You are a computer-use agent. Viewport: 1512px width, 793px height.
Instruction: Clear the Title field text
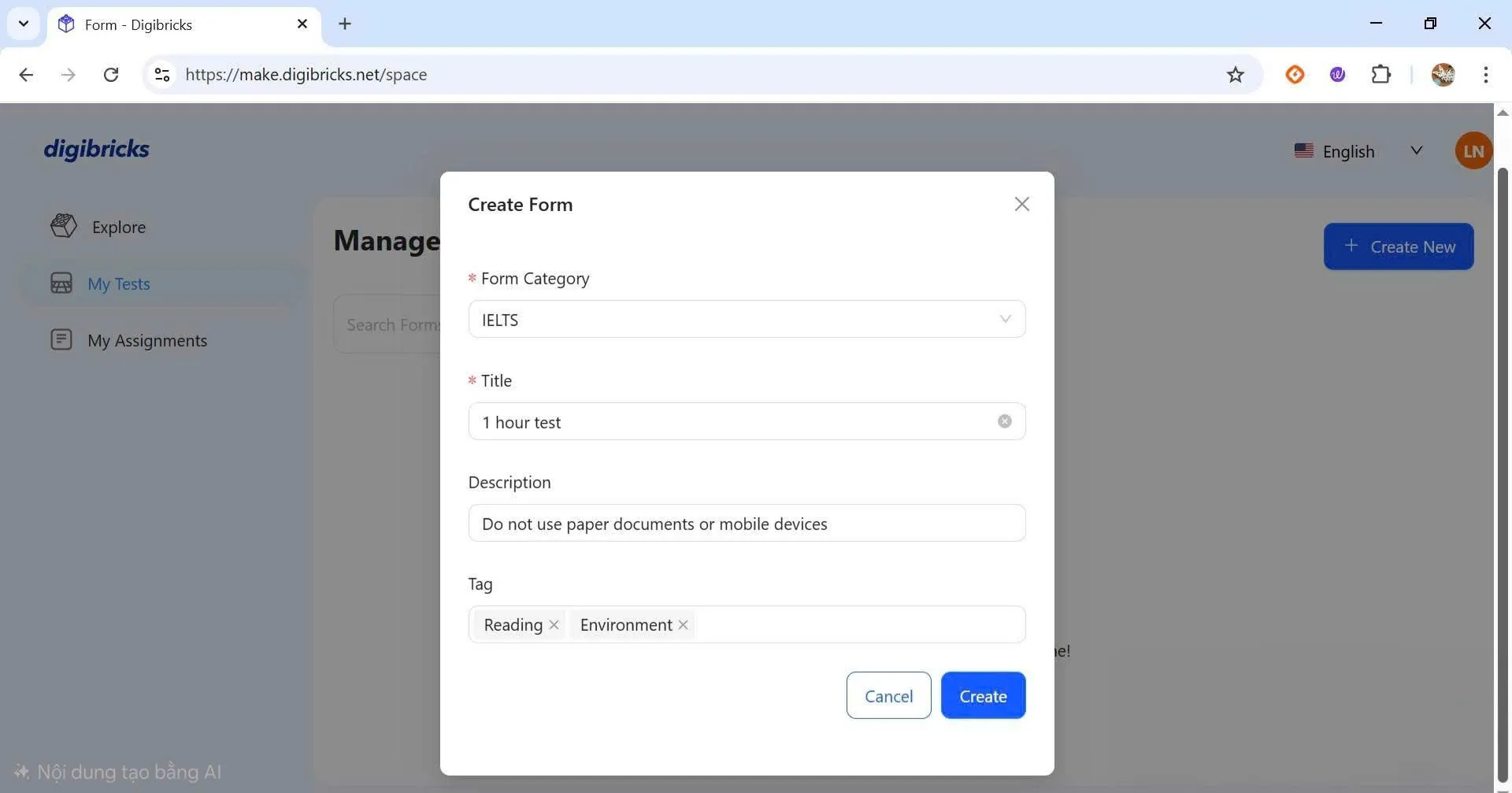click(1004, 421)
